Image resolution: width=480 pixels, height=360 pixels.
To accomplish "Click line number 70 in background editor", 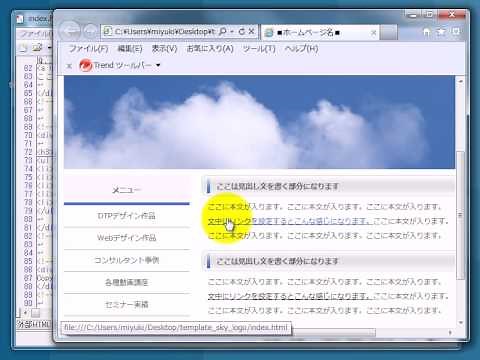I will (x=28, y=135).
